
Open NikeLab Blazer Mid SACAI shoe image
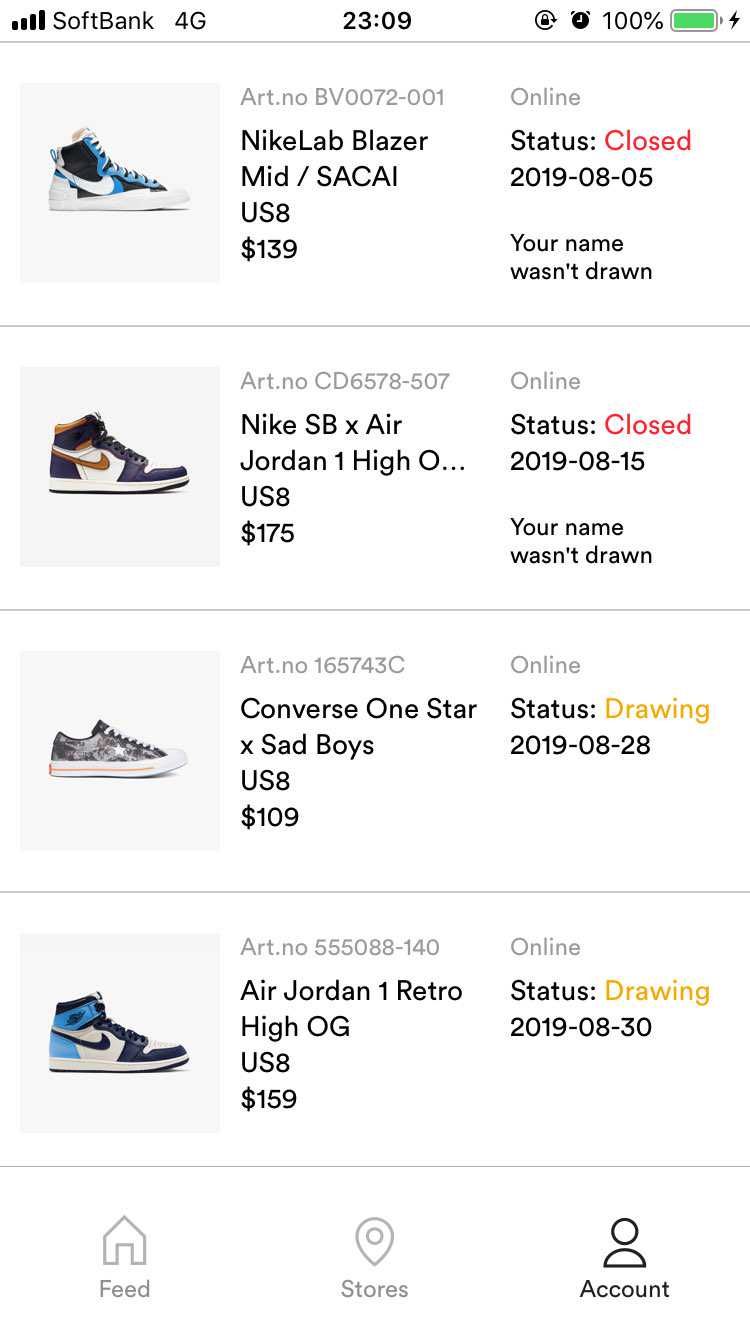pos(120,183)
